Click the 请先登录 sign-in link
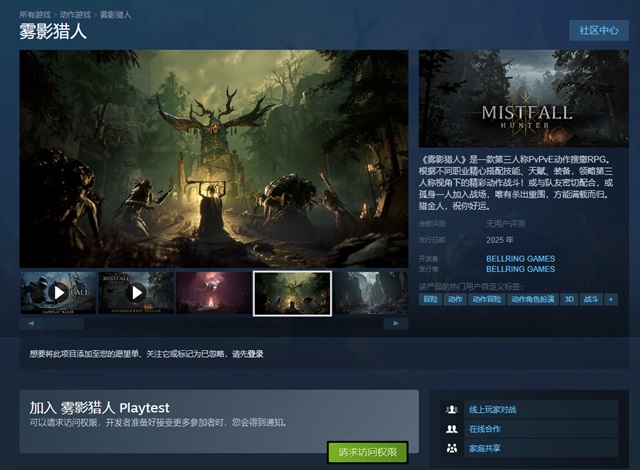Viewport: 640px width, 470px height. coord(248,354)
